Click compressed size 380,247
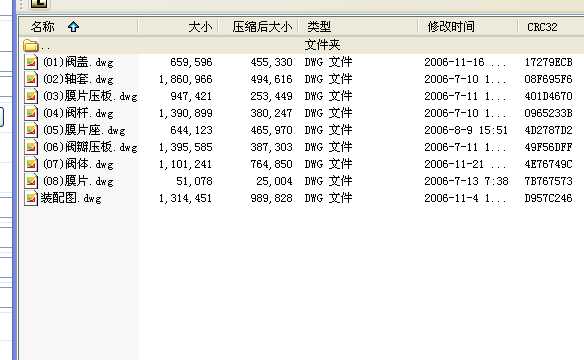Screen dimensions: 584x360 [x=271, y=113]
